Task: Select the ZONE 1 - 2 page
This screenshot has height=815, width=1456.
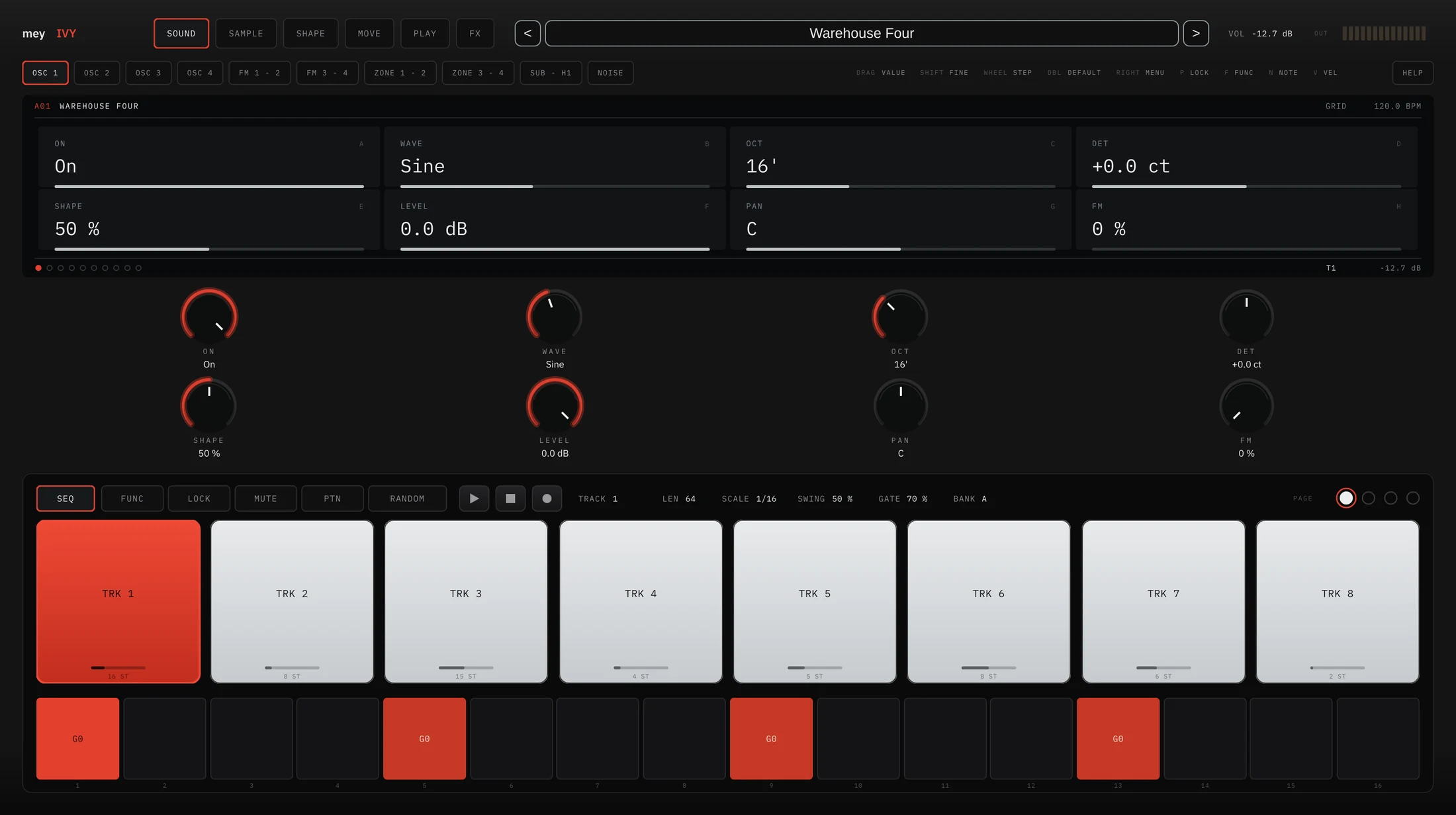Action: click(400, 73)
